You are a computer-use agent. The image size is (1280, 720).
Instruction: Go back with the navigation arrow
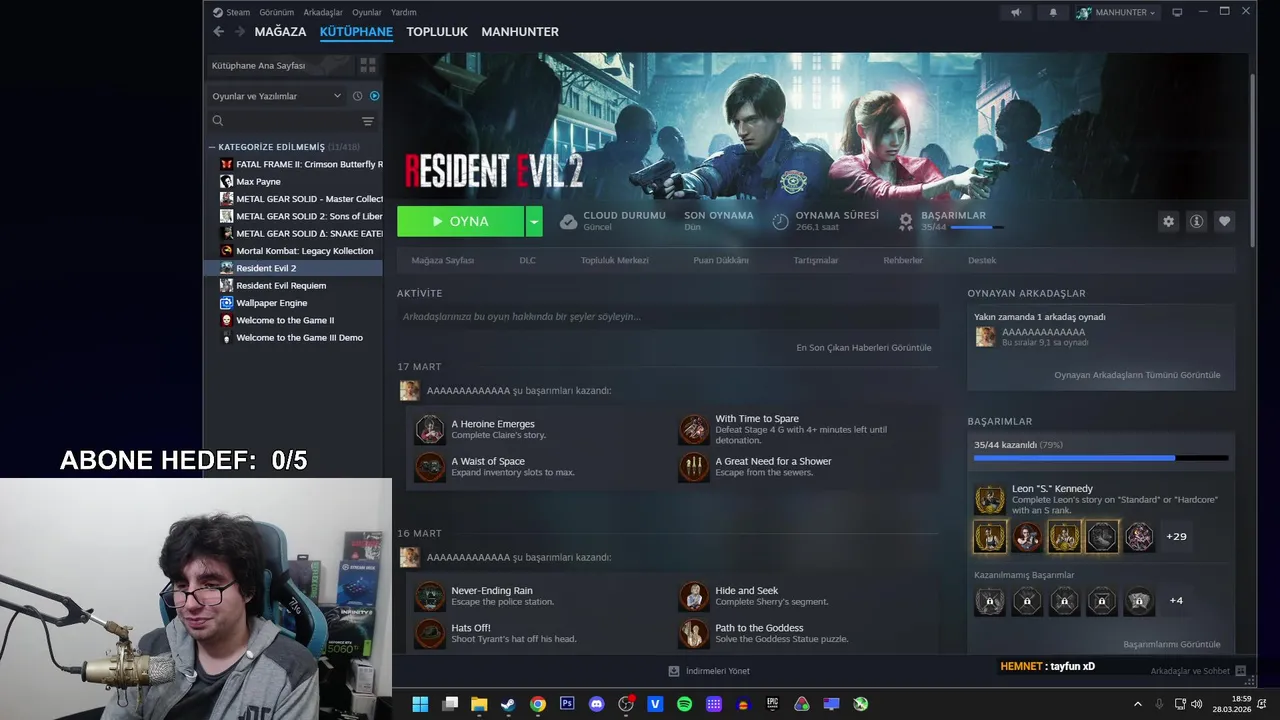(218, 32)
